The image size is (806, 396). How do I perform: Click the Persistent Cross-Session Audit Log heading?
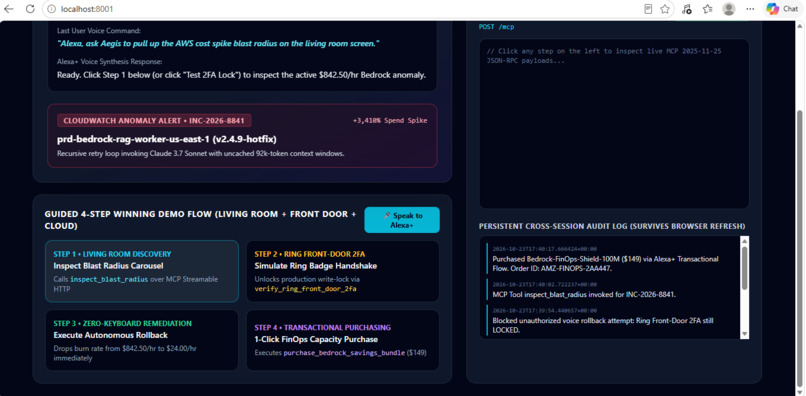(612, 226)
